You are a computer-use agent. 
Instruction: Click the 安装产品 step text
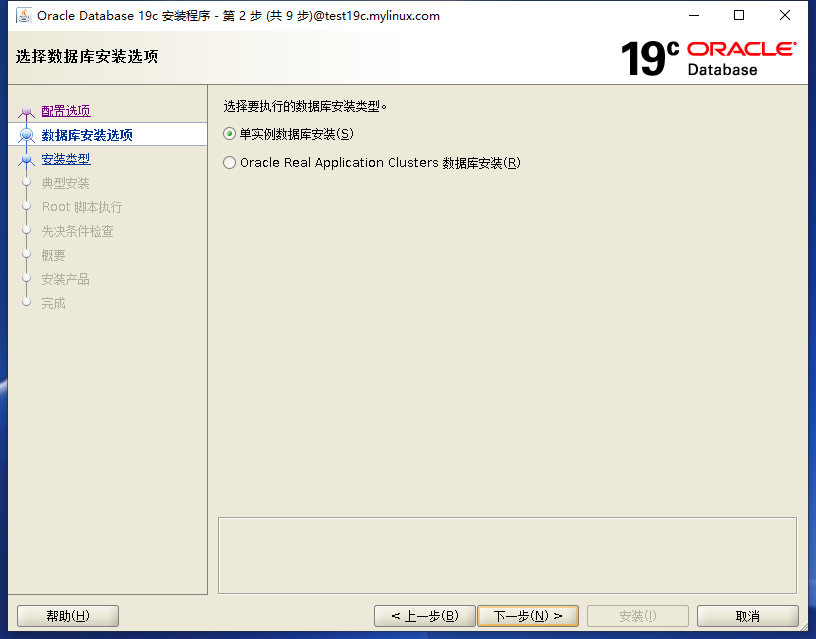[x=66, y=279]
